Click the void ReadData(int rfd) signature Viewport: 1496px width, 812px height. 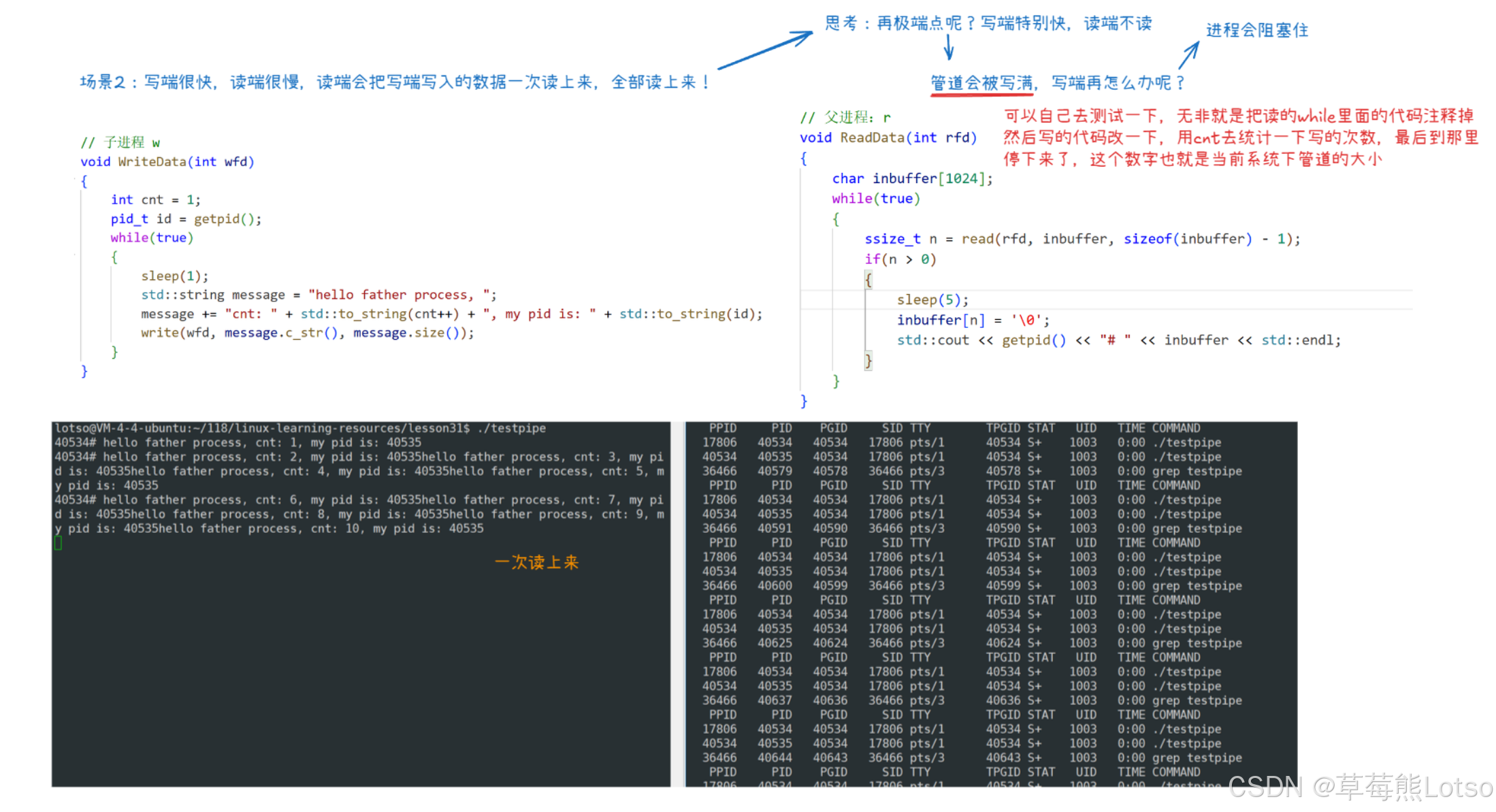click(x=888, y=137)
